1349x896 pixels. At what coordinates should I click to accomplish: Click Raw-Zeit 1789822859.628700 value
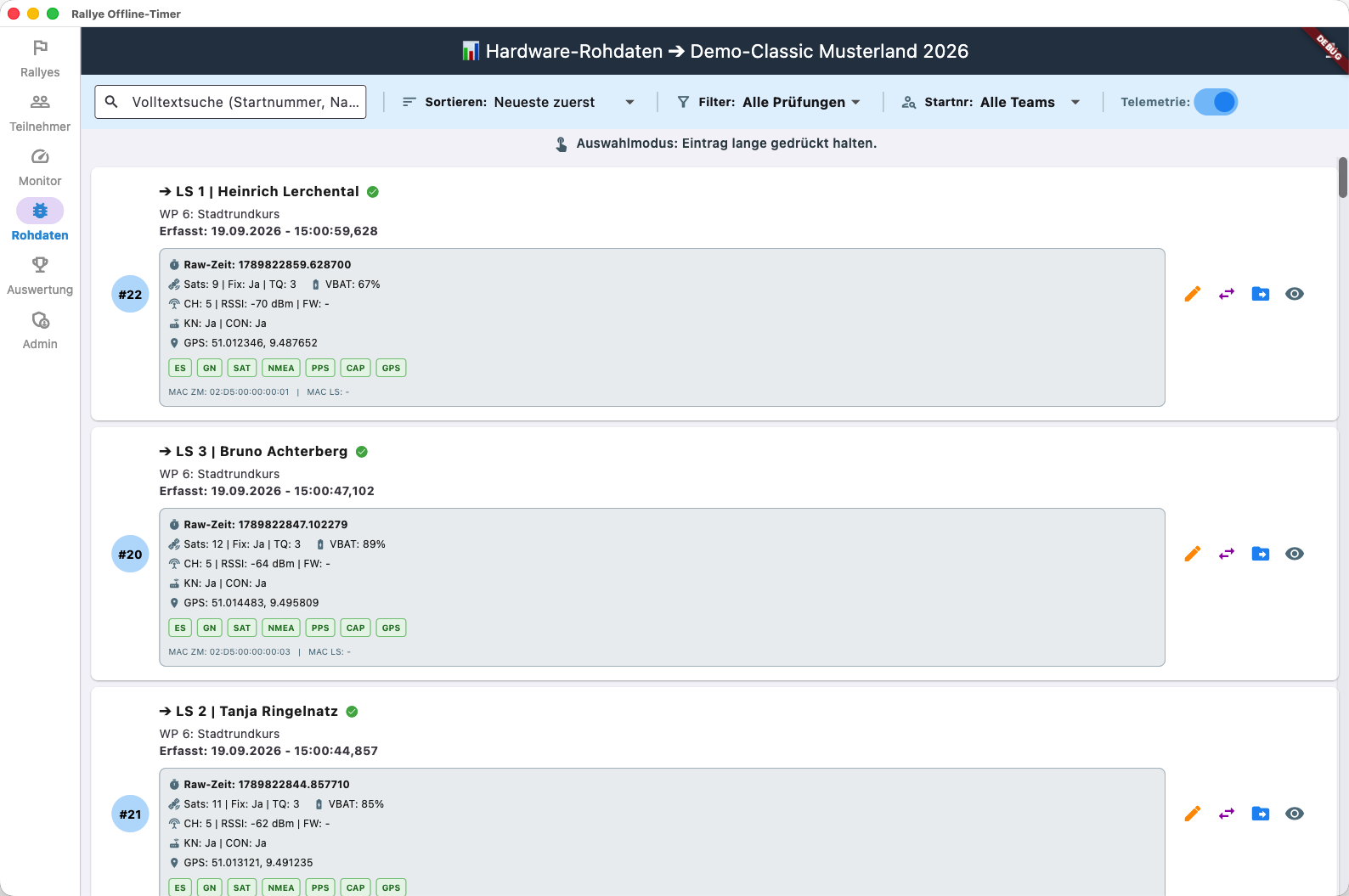[268, 265]
